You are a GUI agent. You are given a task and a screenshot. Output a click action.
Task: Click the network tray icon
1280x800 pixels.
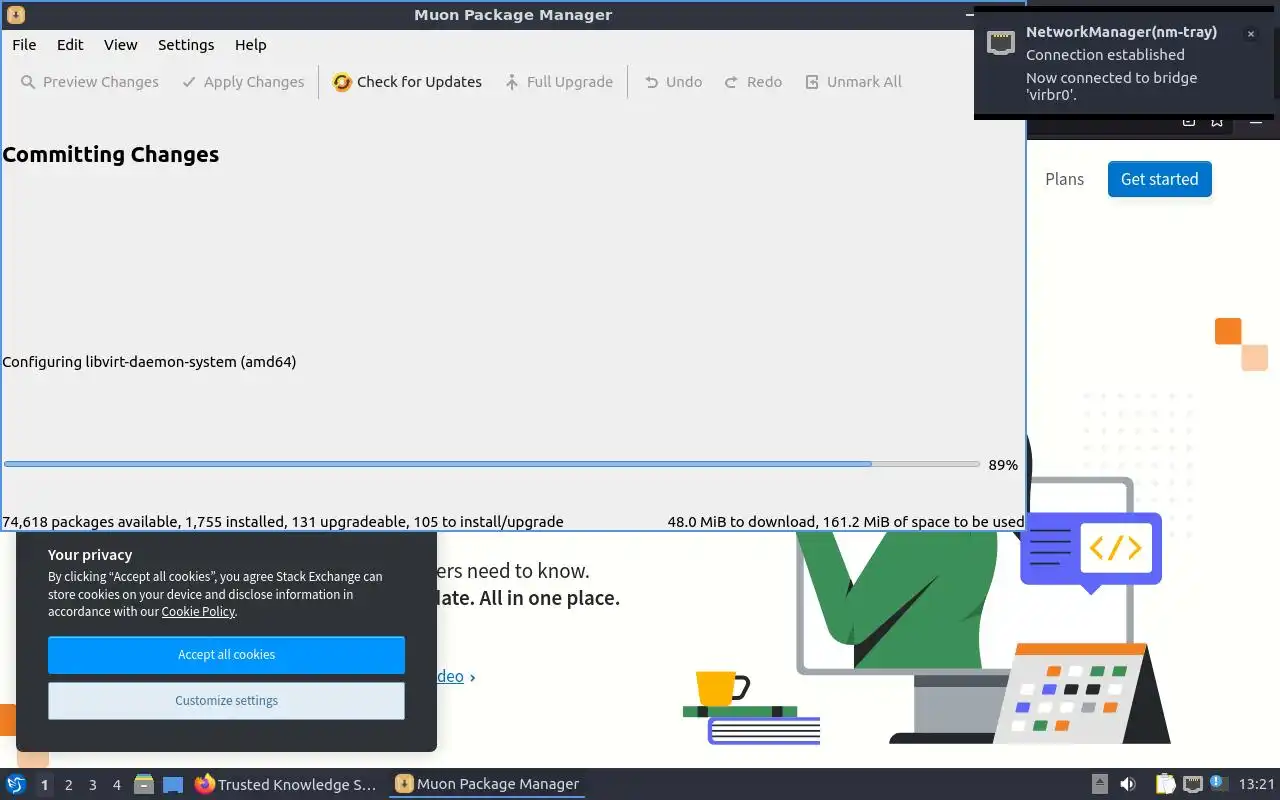1192,785
